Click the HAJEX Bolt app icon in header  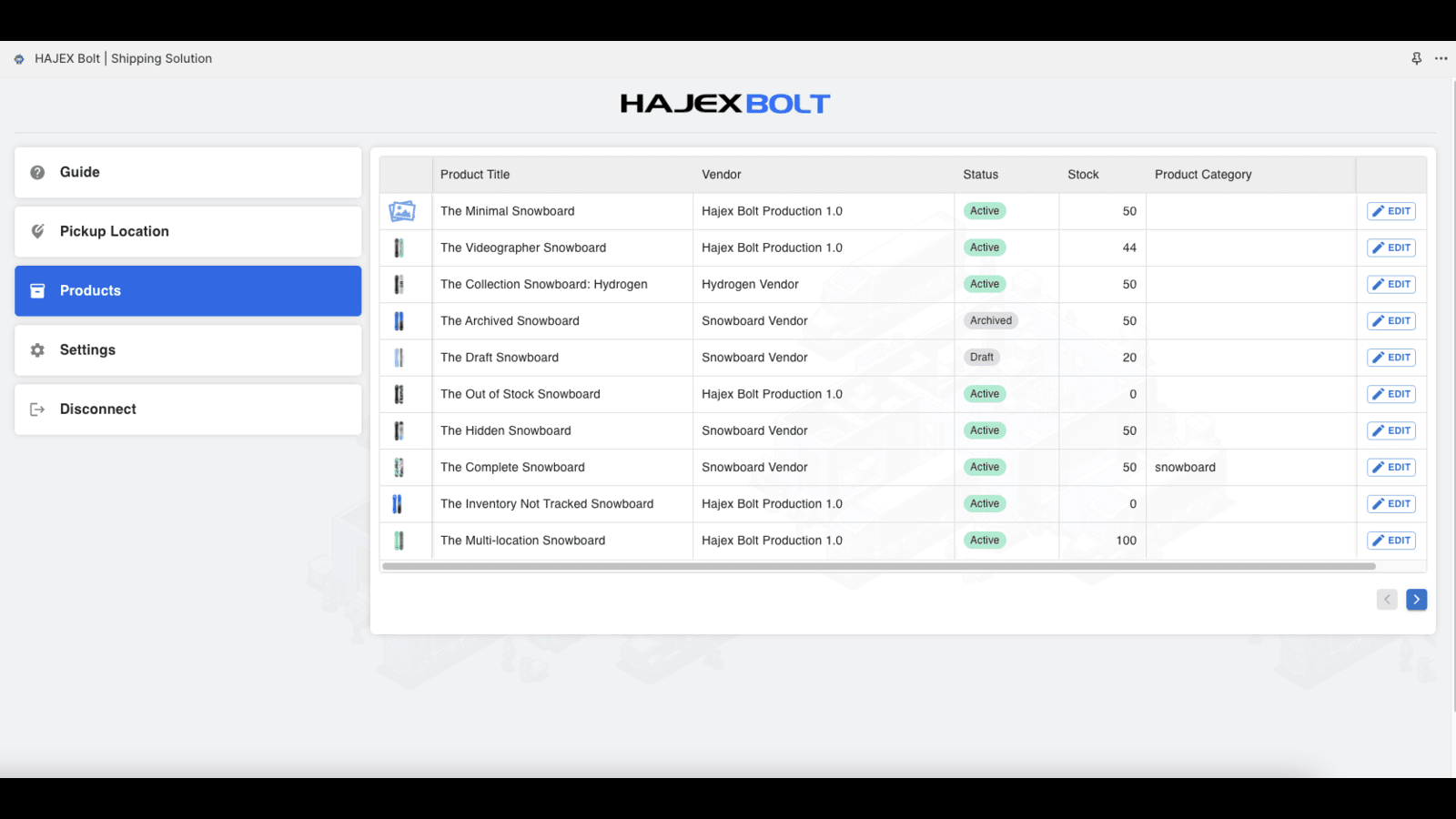click(x=19, y=59)
